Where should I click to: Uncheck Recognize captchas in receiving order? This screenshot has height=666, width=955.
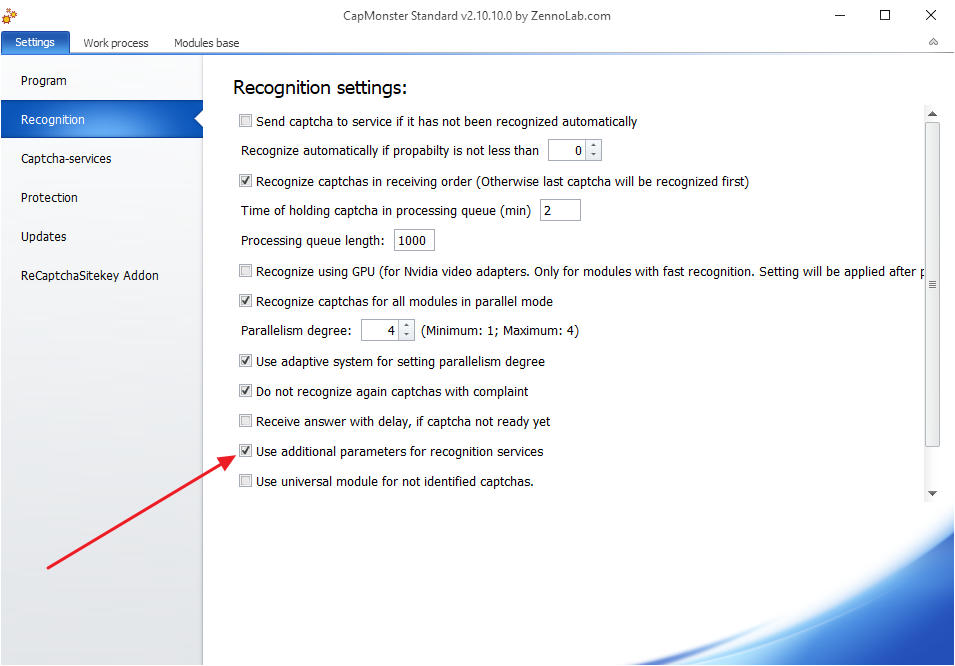(x=245, y=180)
